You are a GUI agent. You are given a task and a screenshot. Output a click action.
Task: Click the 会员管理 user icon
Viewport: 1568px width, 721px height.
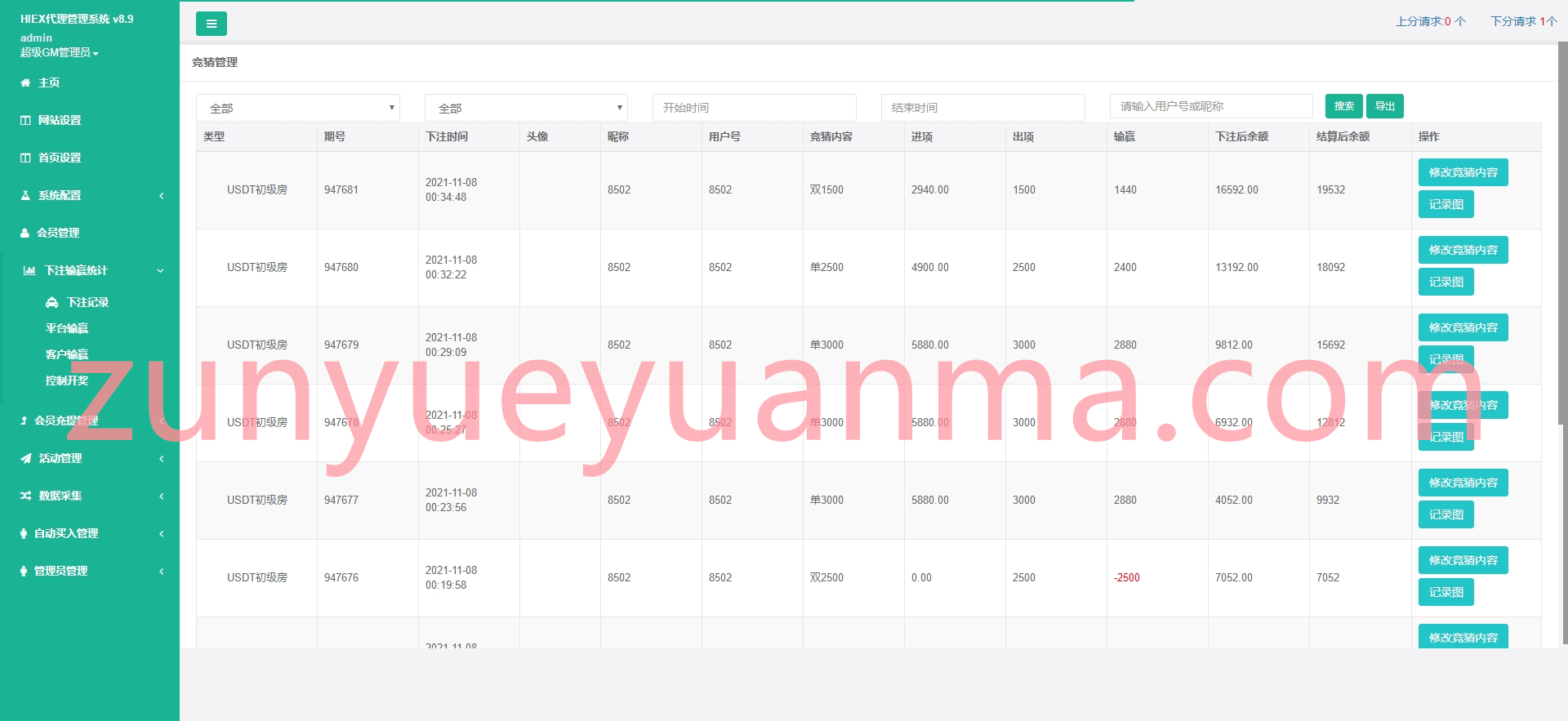pyautogui.click(x=24, y=233)
